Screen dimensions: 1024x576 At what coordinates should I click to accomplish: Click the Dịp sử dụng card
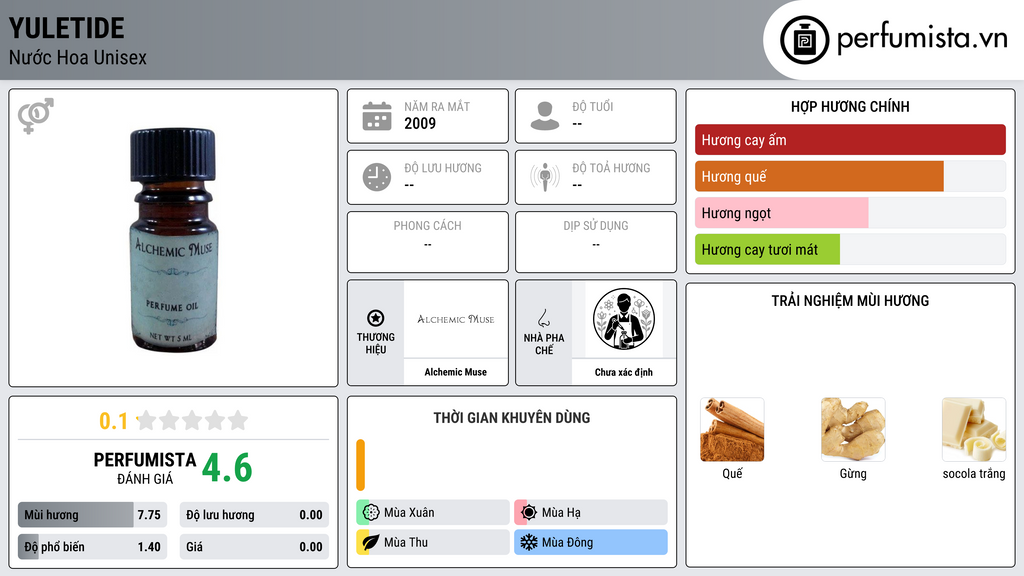(596, 242)
